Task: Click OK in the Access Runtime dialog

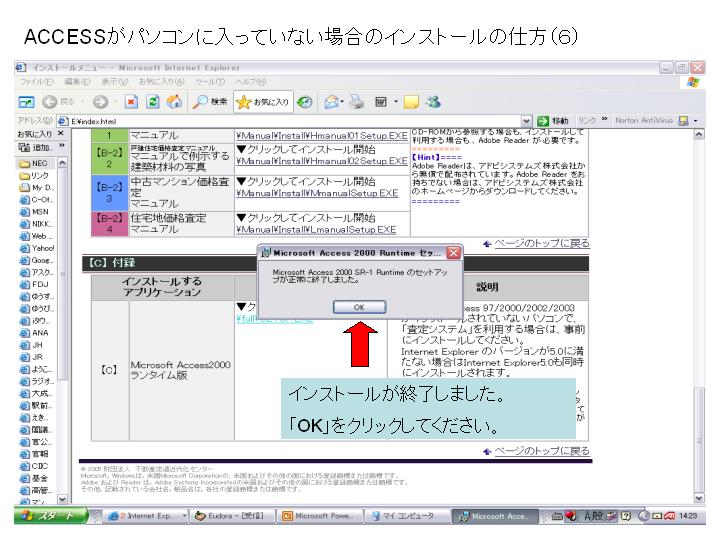Action: [x=359, y=307]
